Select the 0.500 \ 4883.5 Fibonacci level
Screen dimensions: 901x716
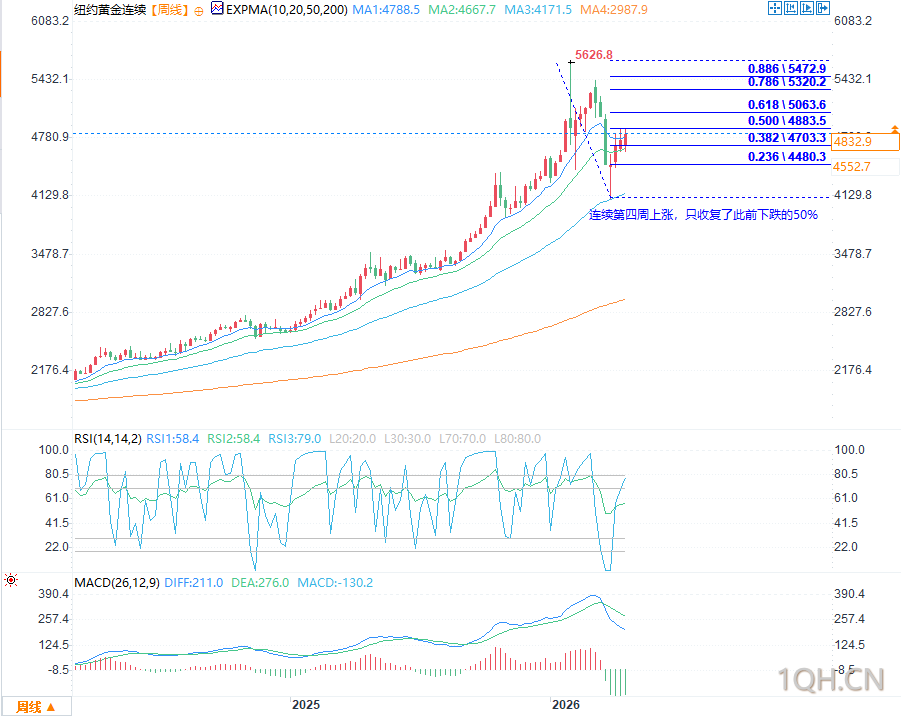pos(787,121)
